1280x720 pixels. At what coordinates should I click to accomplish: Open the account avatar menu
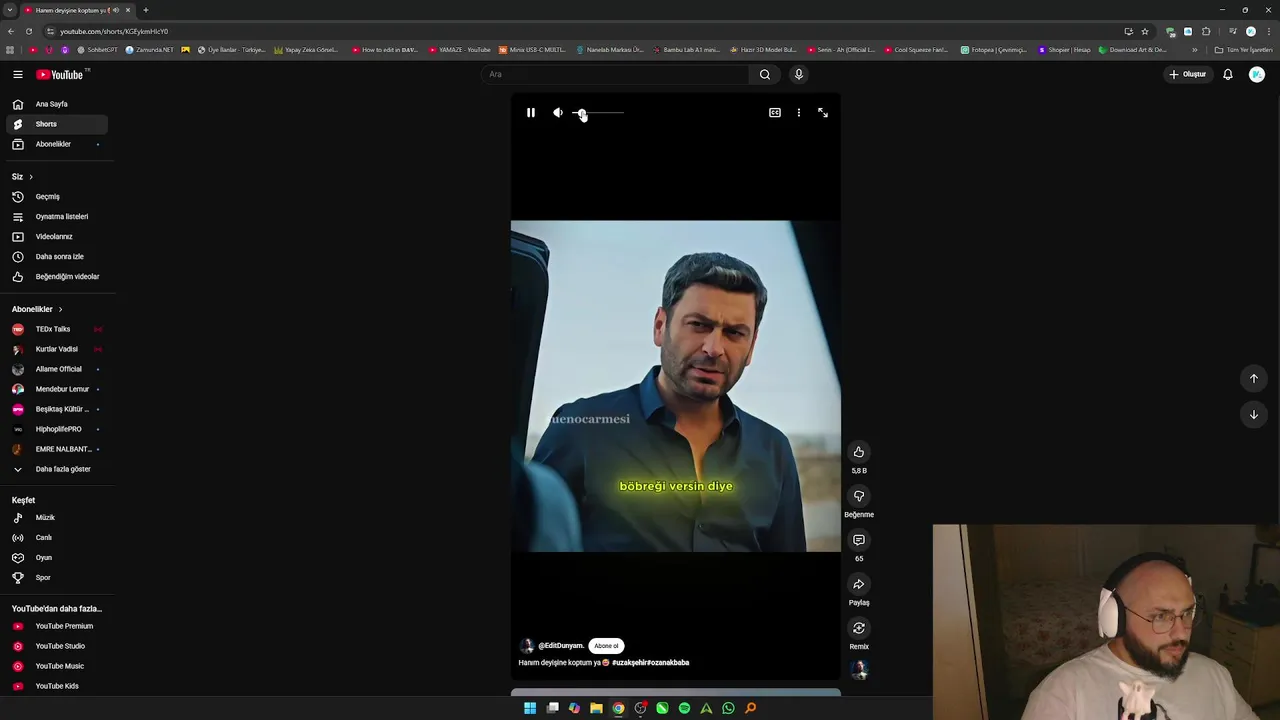click(1257, 74)
